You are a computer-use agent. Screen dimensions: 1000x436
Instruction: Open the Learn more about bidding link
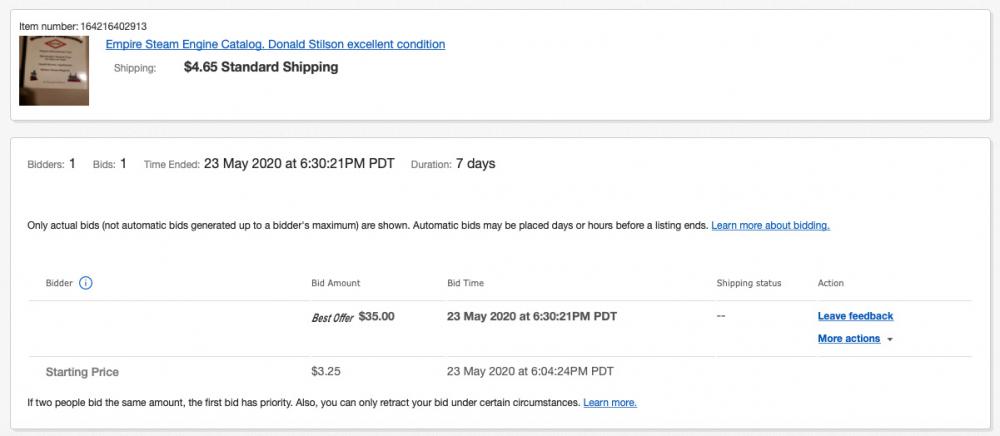point(770,226)
